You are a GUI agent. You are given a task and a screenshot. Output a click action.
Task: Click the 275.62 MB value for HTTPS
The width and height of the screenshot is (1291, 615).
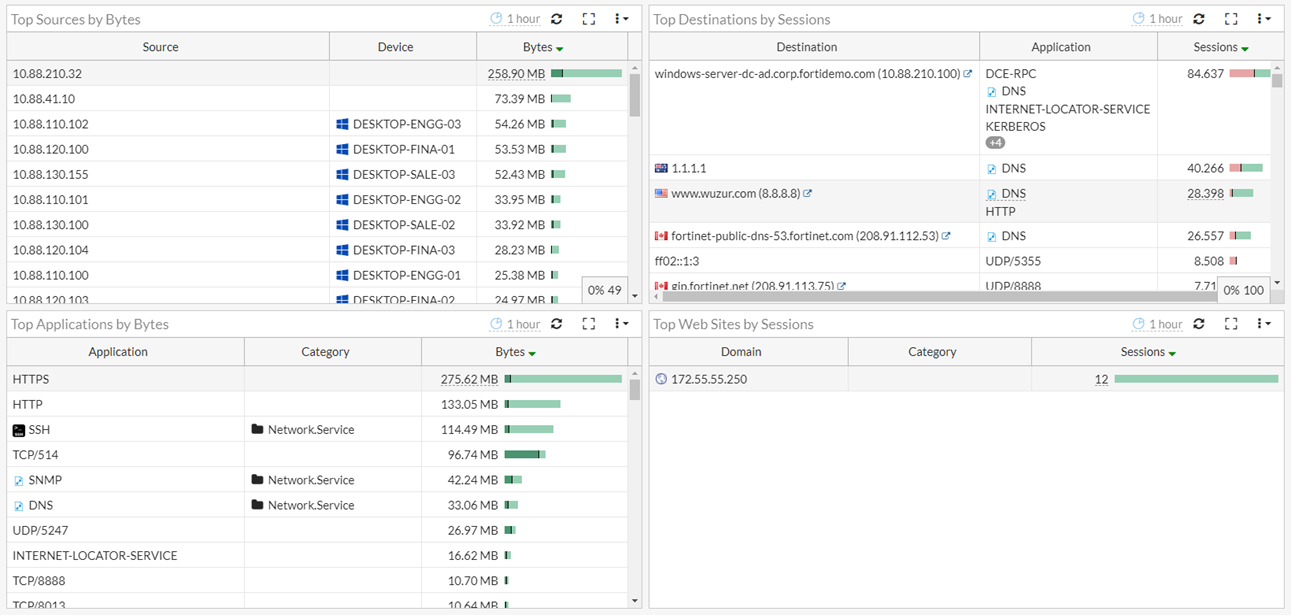(x=470, y=380)
